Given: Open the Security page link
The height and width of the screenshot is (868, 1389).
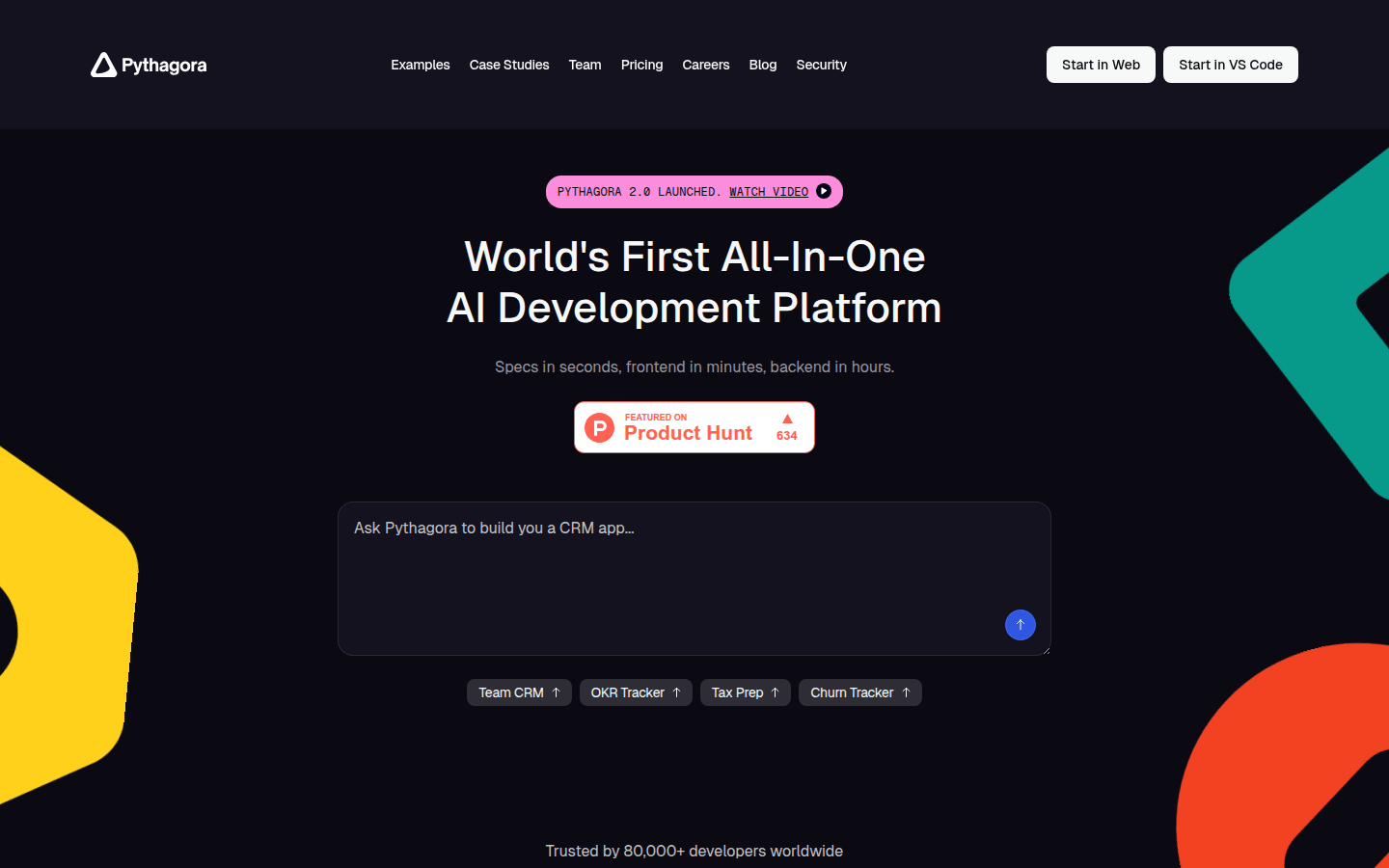Looking at the screenshot, I should (x=821, y=65).
